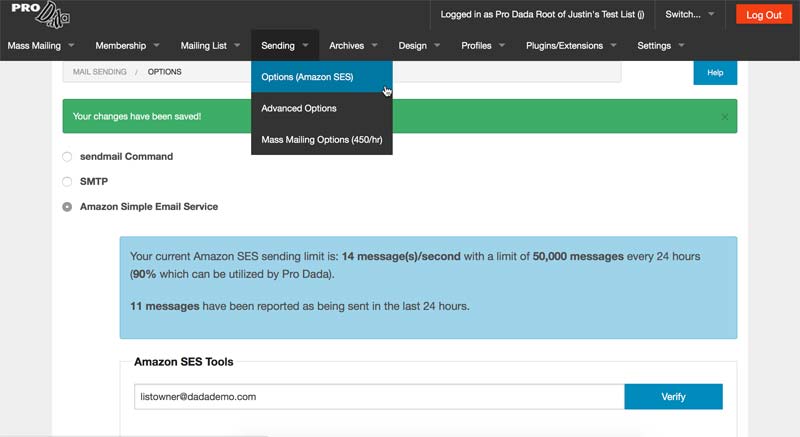Select Amazon Simple Email Service radio option
The height and width of the screenshot is (437, 800).
[x=67, y=207]
